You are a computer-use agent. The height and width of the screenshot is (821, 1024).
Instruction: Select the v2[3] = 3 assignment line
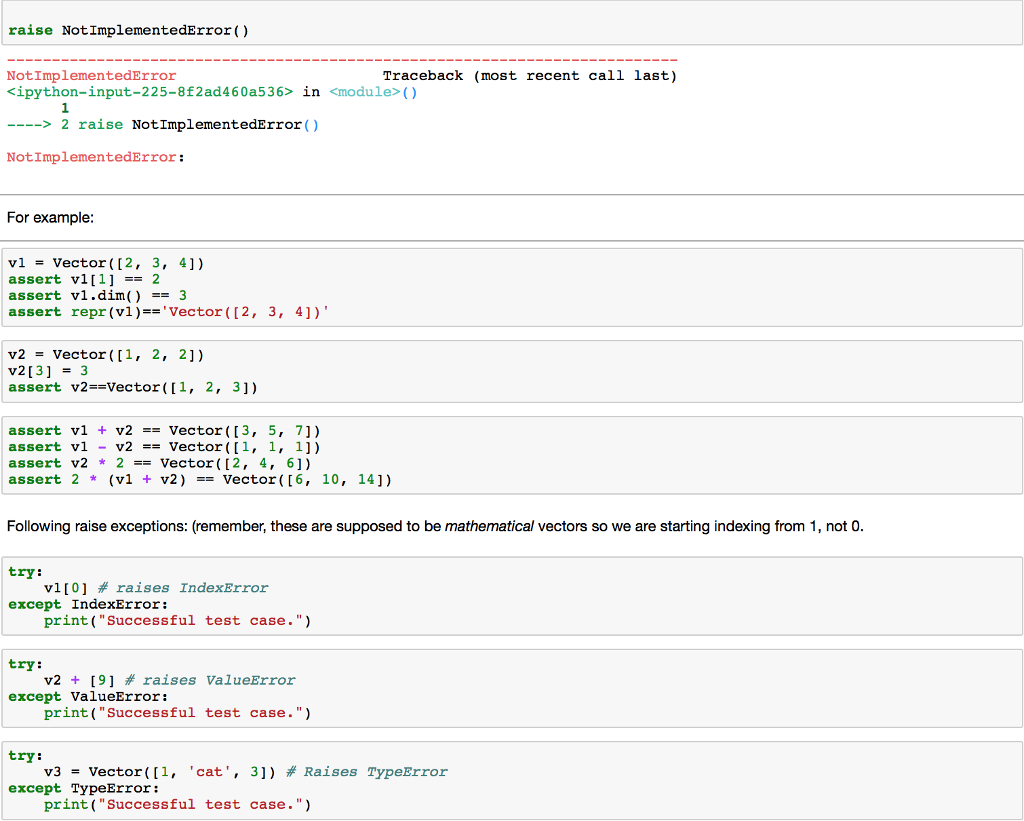pyautogui.click(x=45, y=370)
